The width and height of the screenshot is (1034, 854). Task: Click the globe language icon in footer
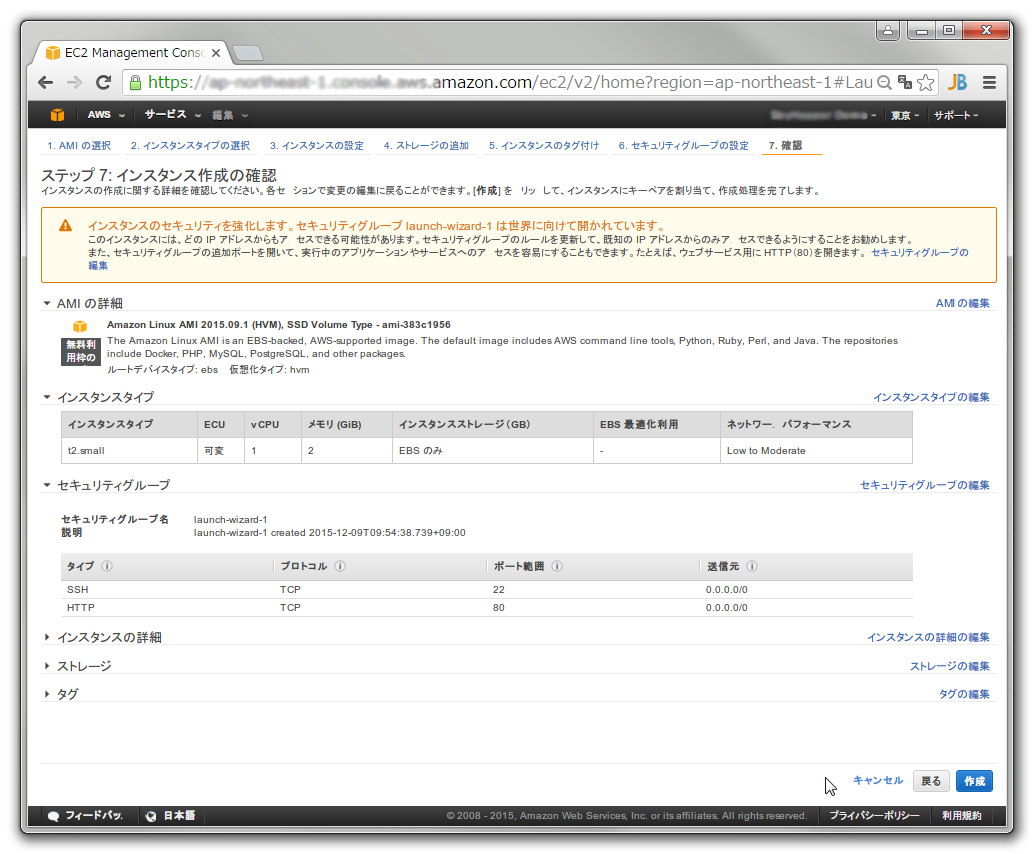pos(151,816)
